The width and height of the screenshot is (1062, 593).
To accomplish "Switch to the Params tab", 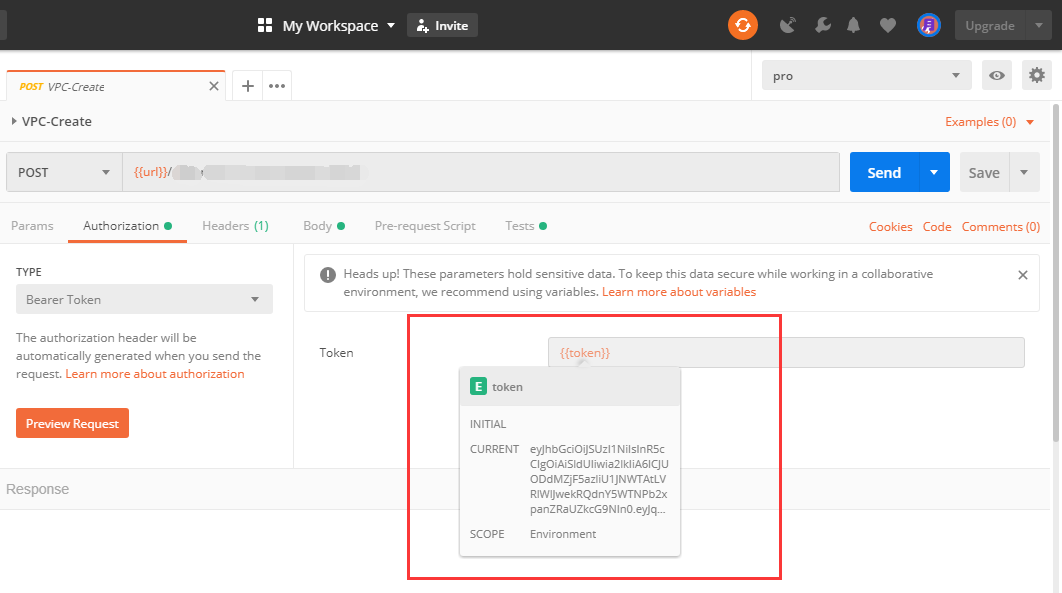I will click(32, 226).
